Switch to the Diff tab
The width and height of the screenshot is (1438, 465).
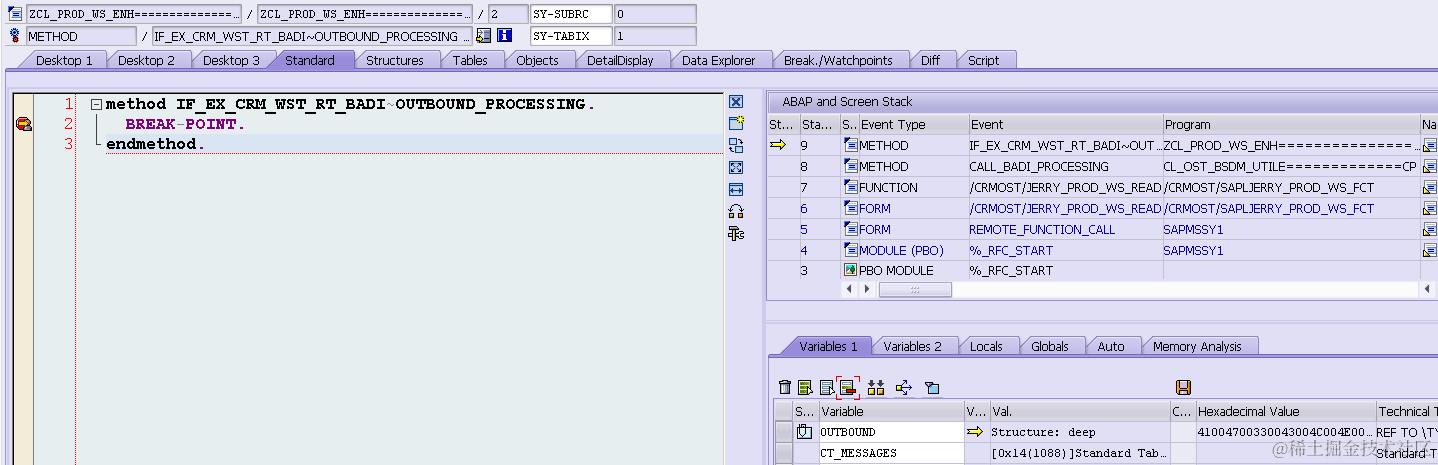tap(930, 60)
